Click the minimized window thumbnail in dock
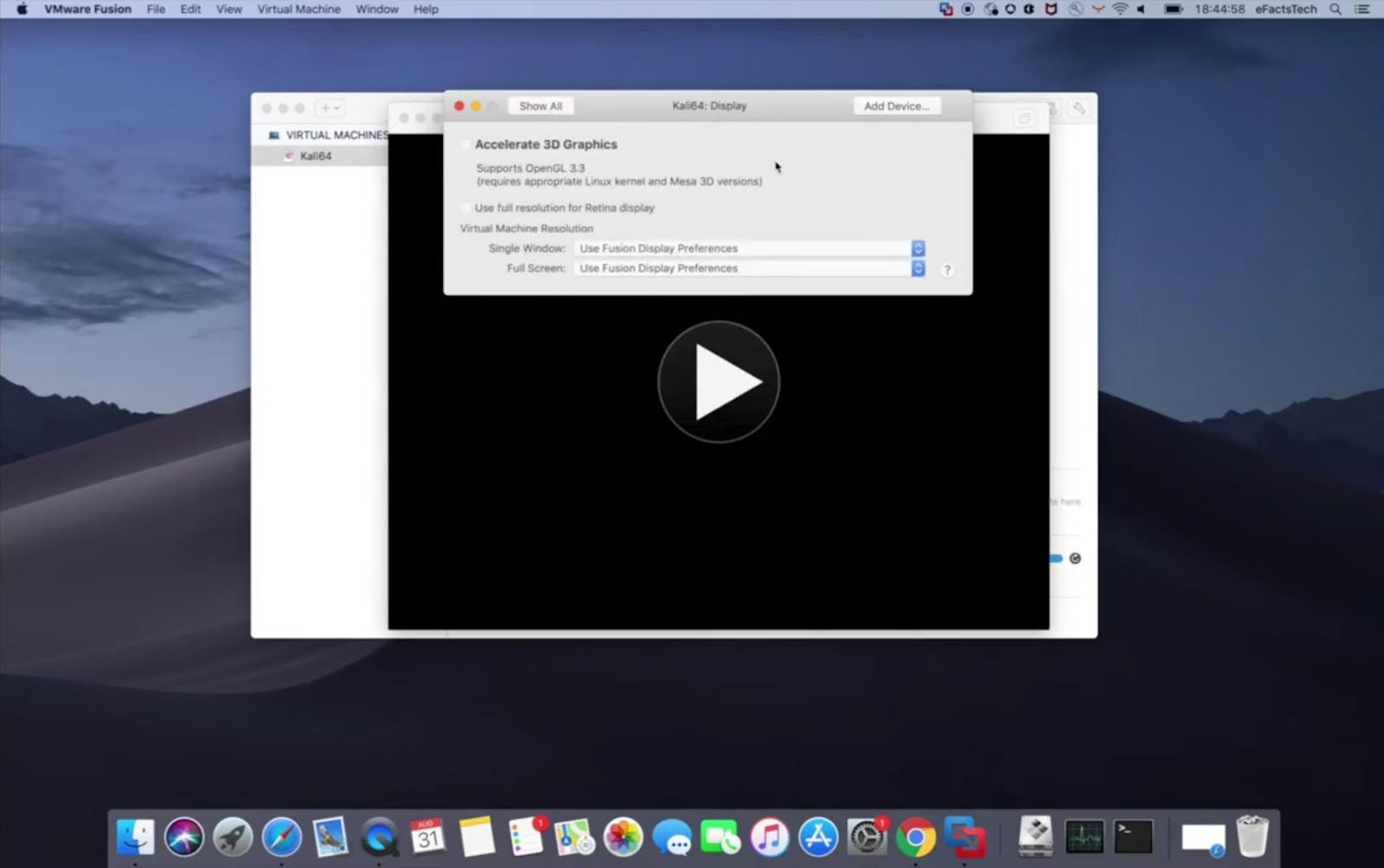The image size is (1384, 868). click(1203, 837)
